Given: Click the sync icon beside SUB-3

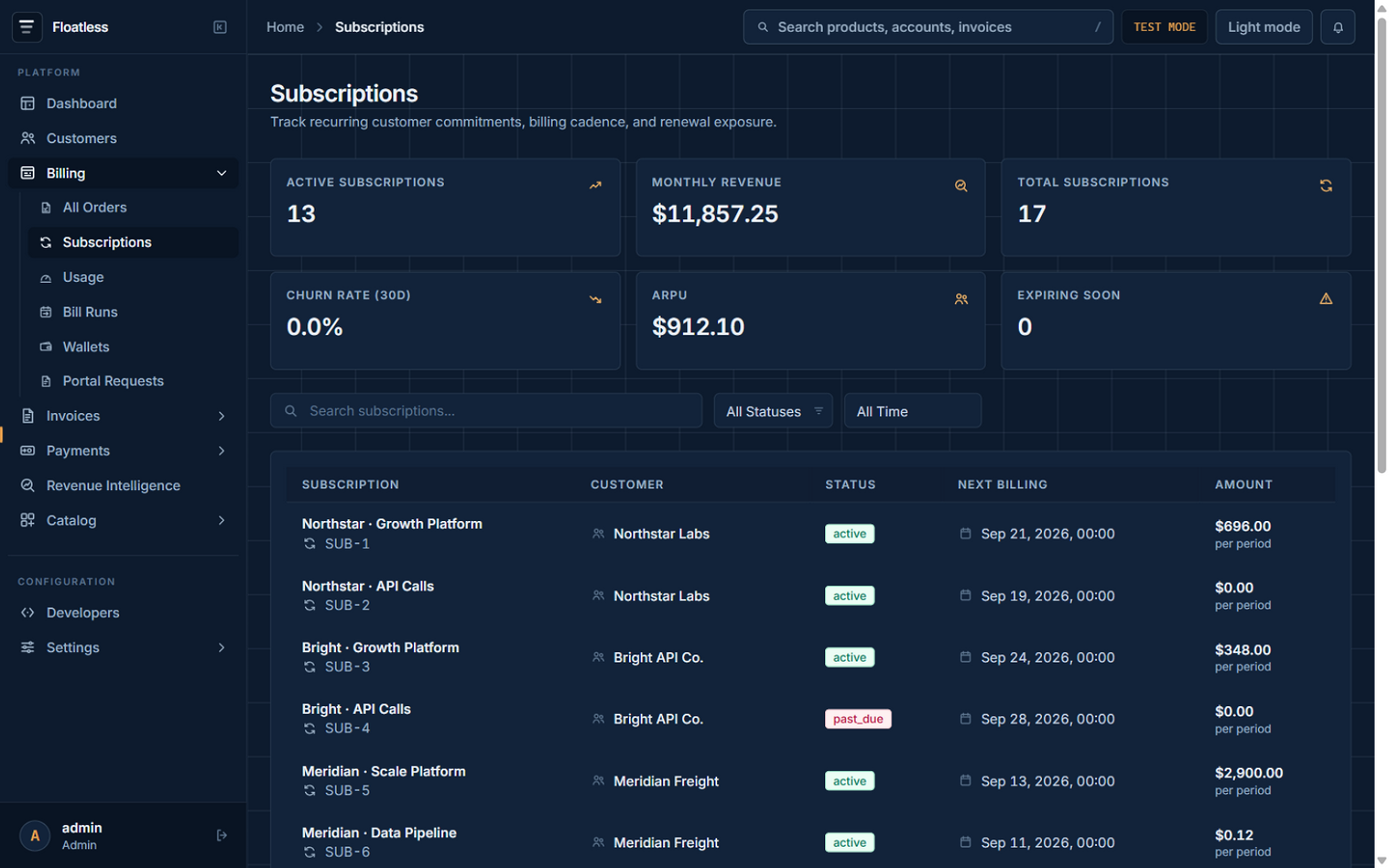Looking at the screenshot, I should (309, 666).
